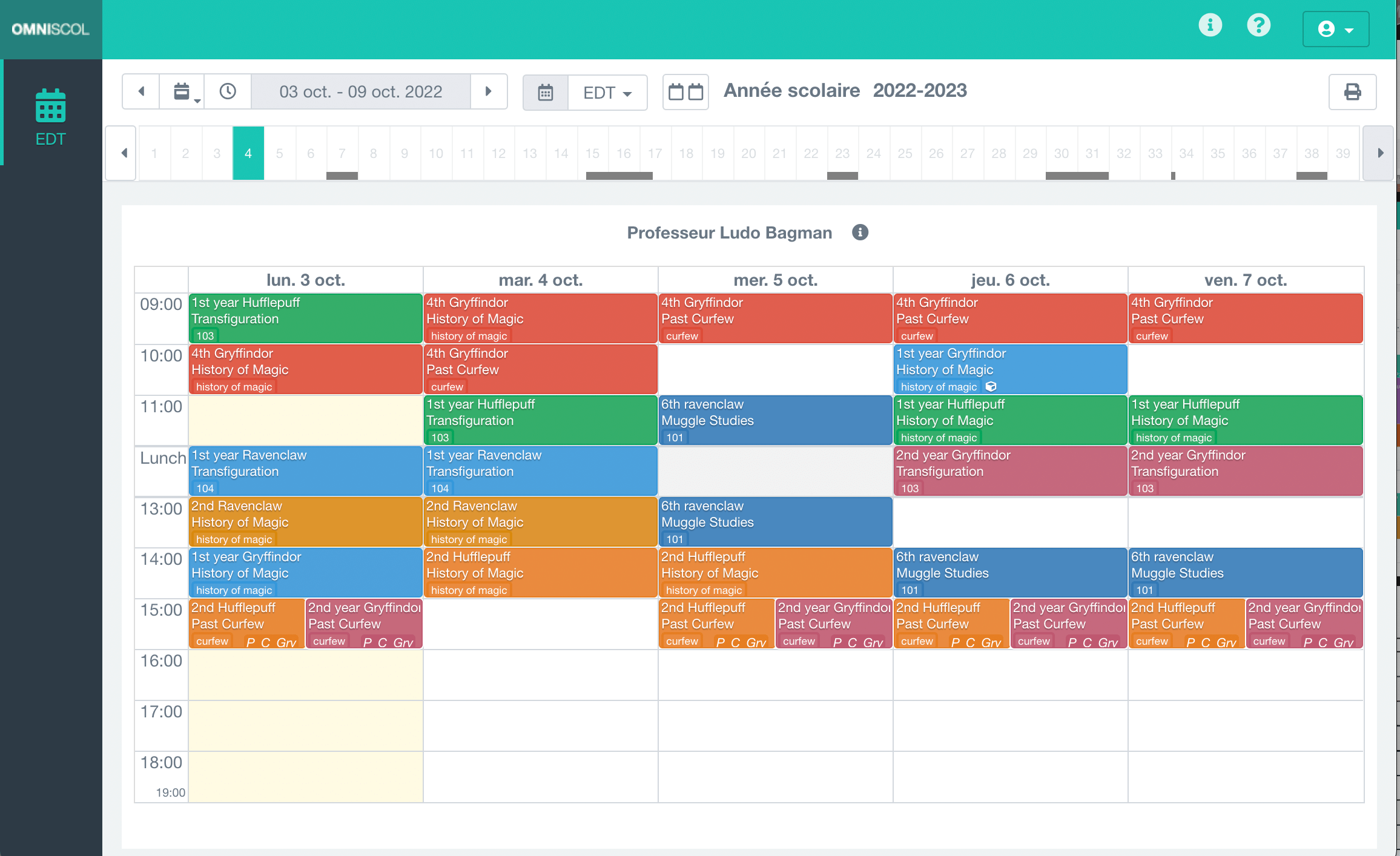Open the information panel from the top bar
The image size is (1400, 856).
click(1210, 25)
